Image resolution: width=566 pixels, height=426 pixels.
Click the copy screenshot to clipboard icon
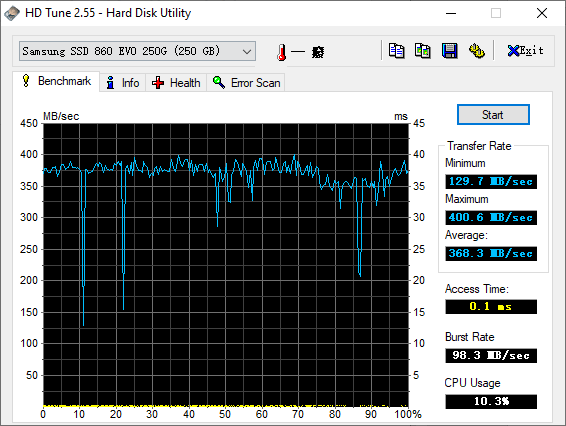[x=422, y=51]
